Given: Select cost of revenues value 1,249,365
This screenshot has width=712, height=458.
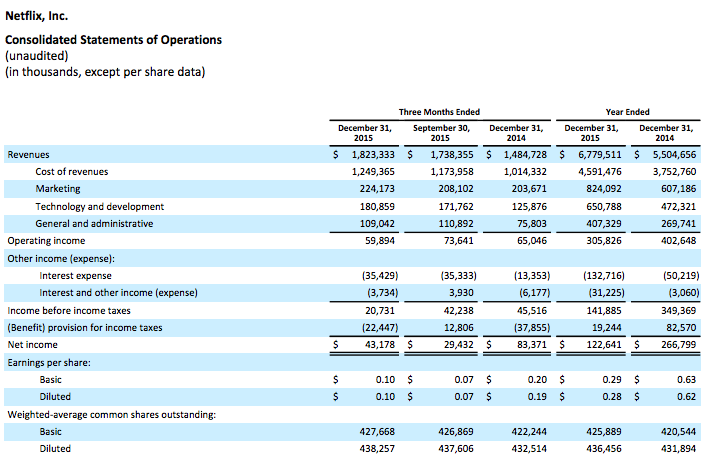Looking at the screenshot, I should pos(373,172).
